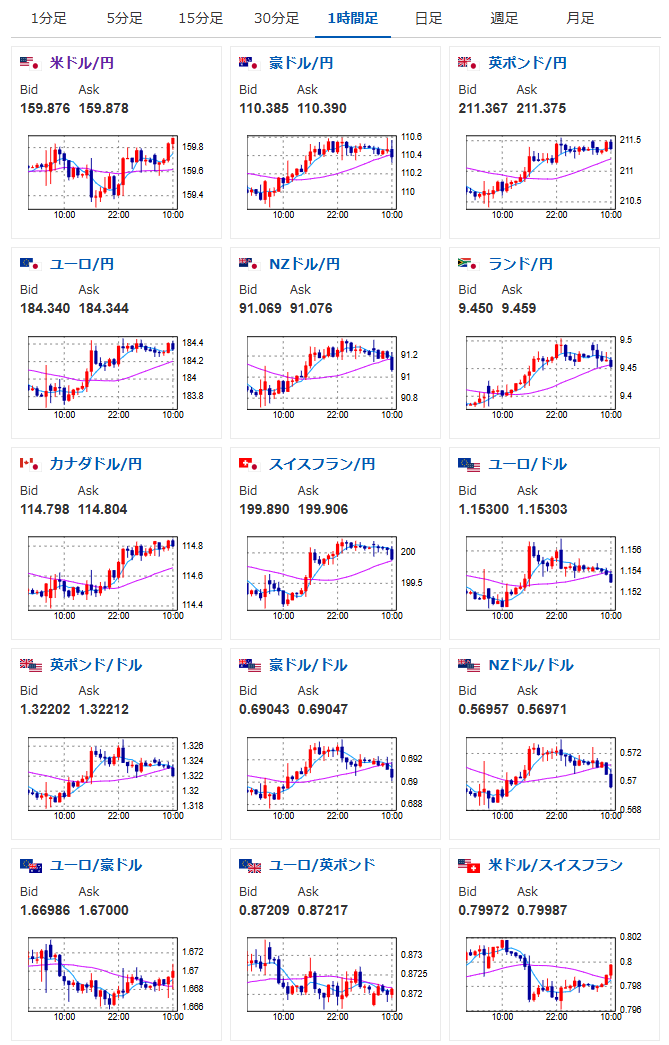This screenshot has height=1045, width=669.
Task: Switch to the 1分足 timeframe tab
Action: pyautogui.click(x=49, y=19)
